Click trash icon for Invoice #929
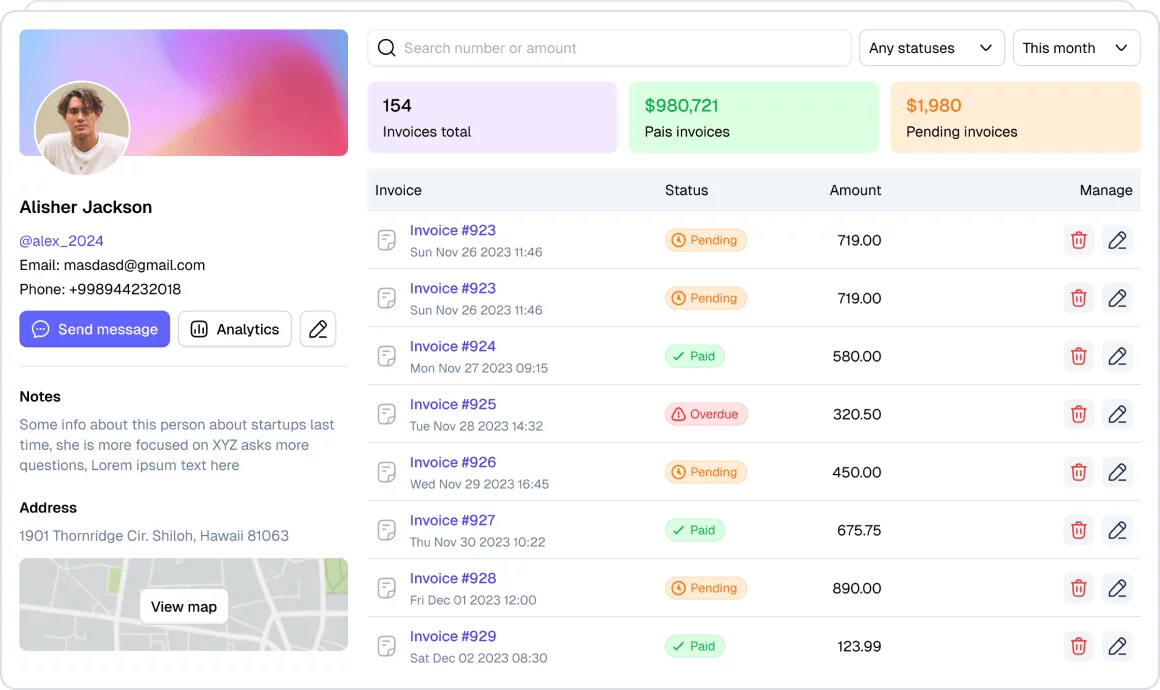The image size is (1160, 690). [x=1078, y=646]
